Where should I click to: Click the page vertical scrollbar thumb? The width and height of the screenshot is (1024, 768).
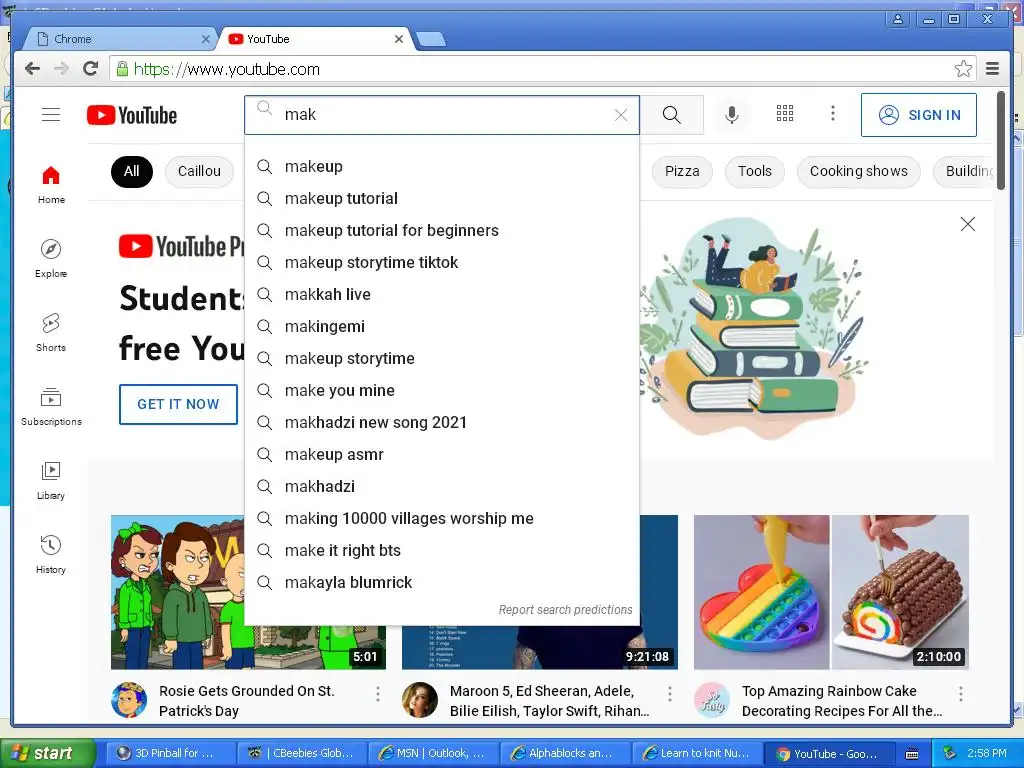[x=1001, y=140]
